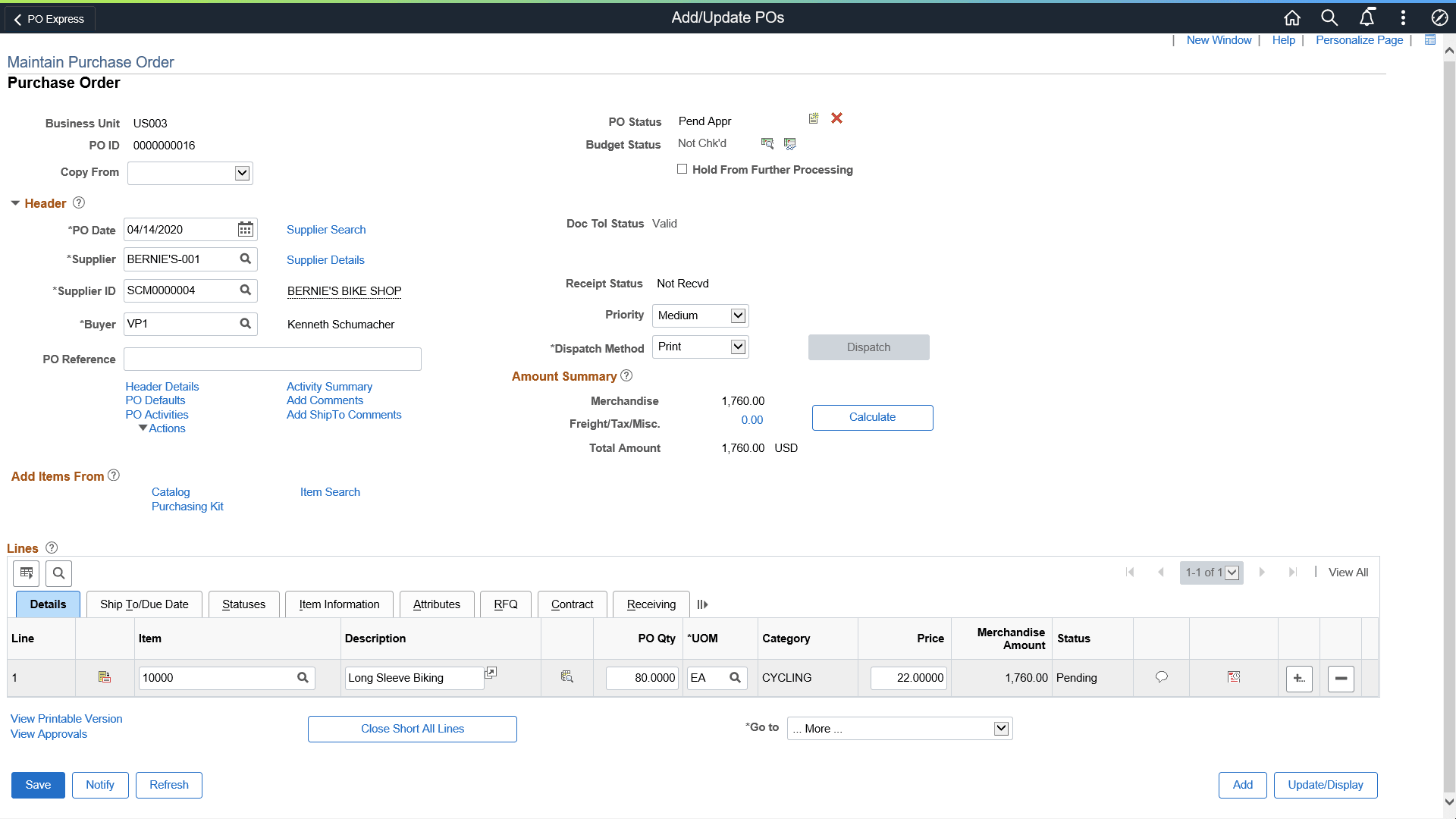Click the Home icon in the top bar
This screenshot has height=819, width=1456.
1291,17
